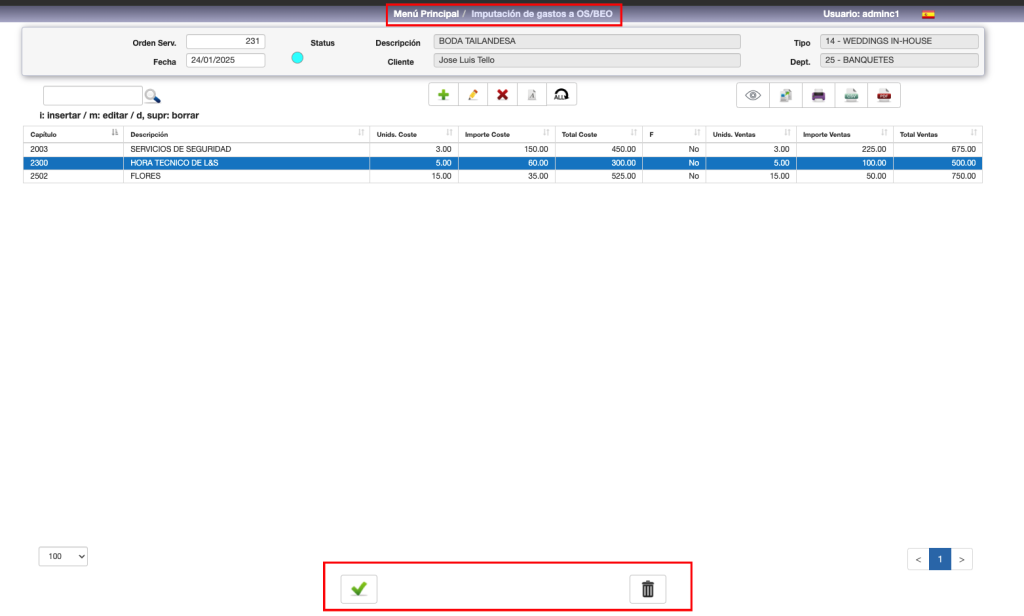Switch language using the Spanish flag
1024x616 pixels.
coord(928,15)
